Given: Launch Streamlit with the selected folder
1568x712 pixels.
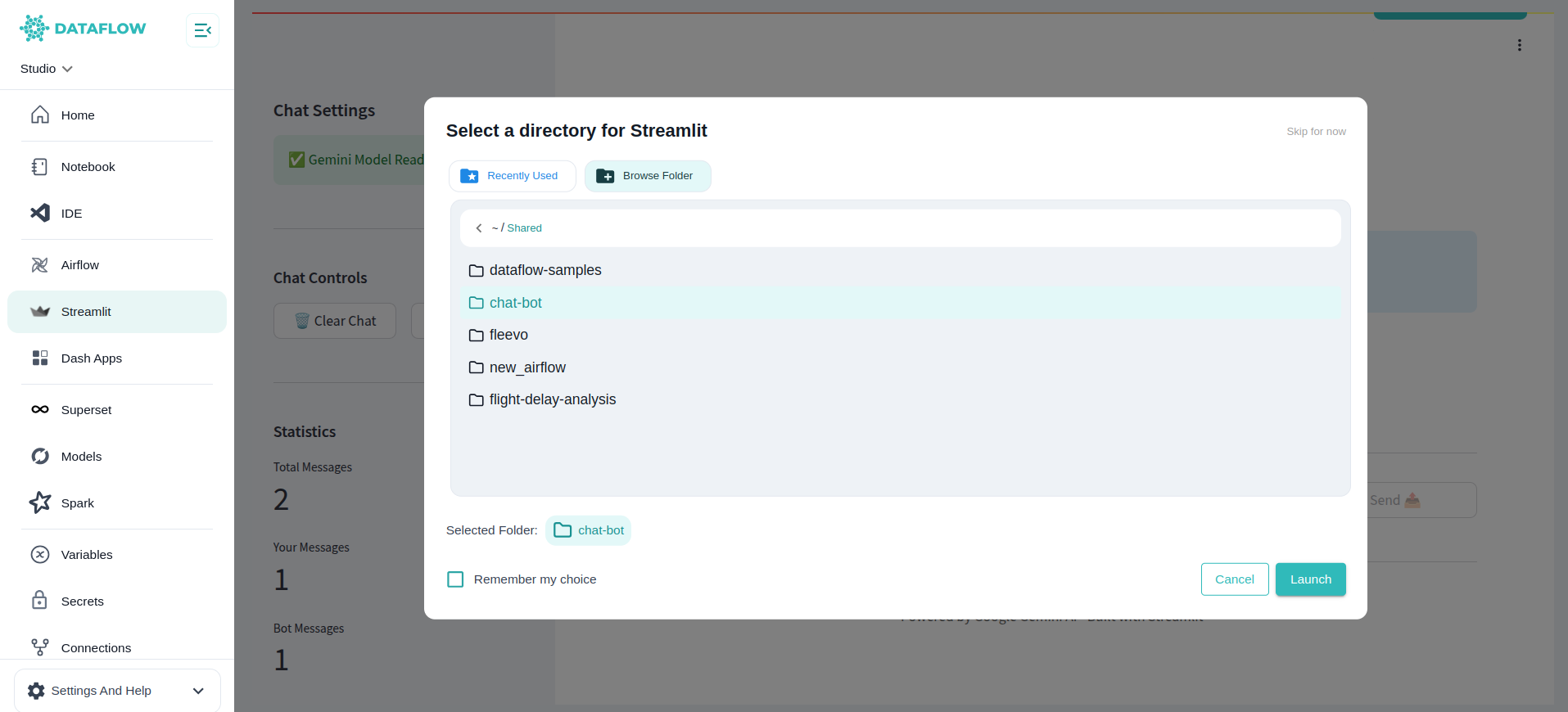Looking at the screenshot, I should point(1310,579).
